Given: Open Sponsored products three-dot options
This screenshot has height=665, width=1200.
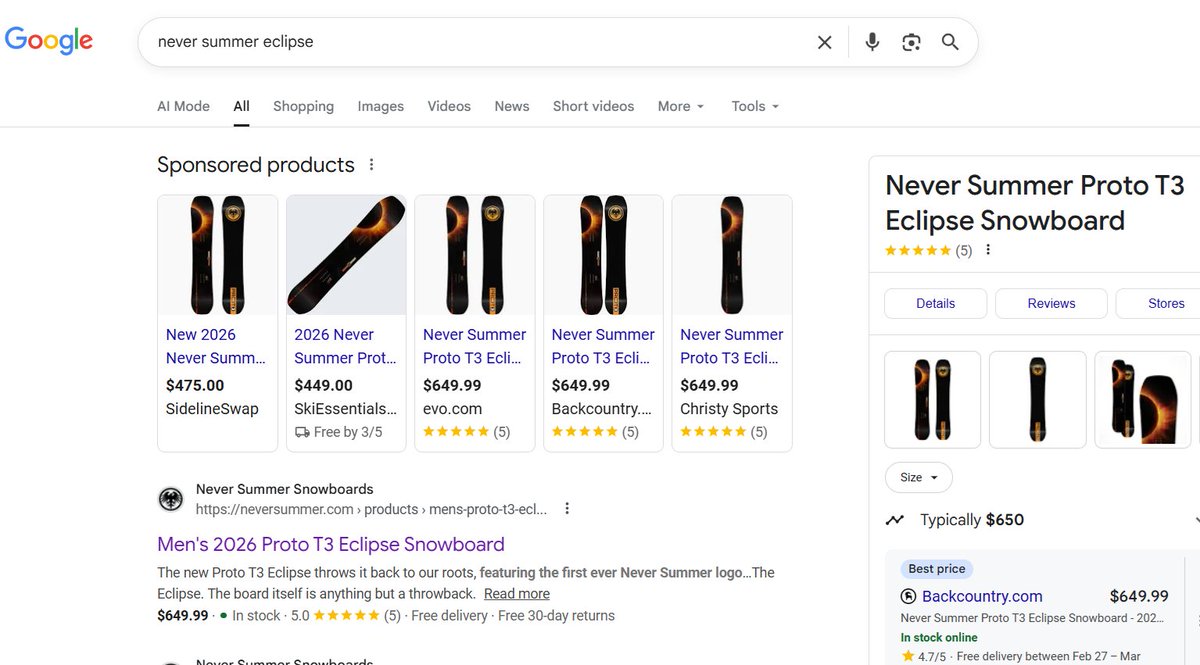Looking at the screenshot, I should tap(372, 164).
